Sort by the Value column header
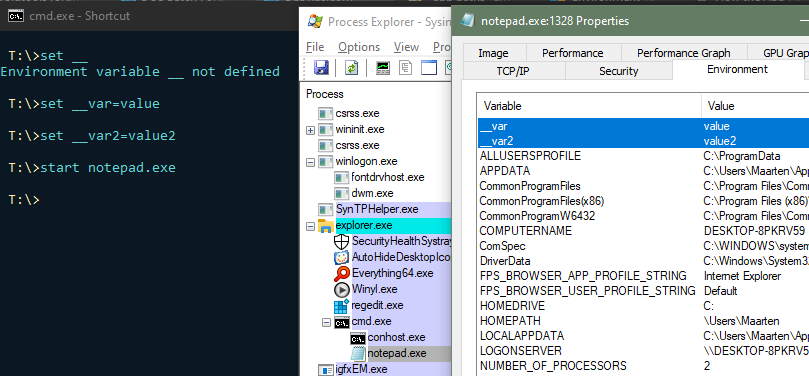 pyautogui.click(x=755, y=106)
